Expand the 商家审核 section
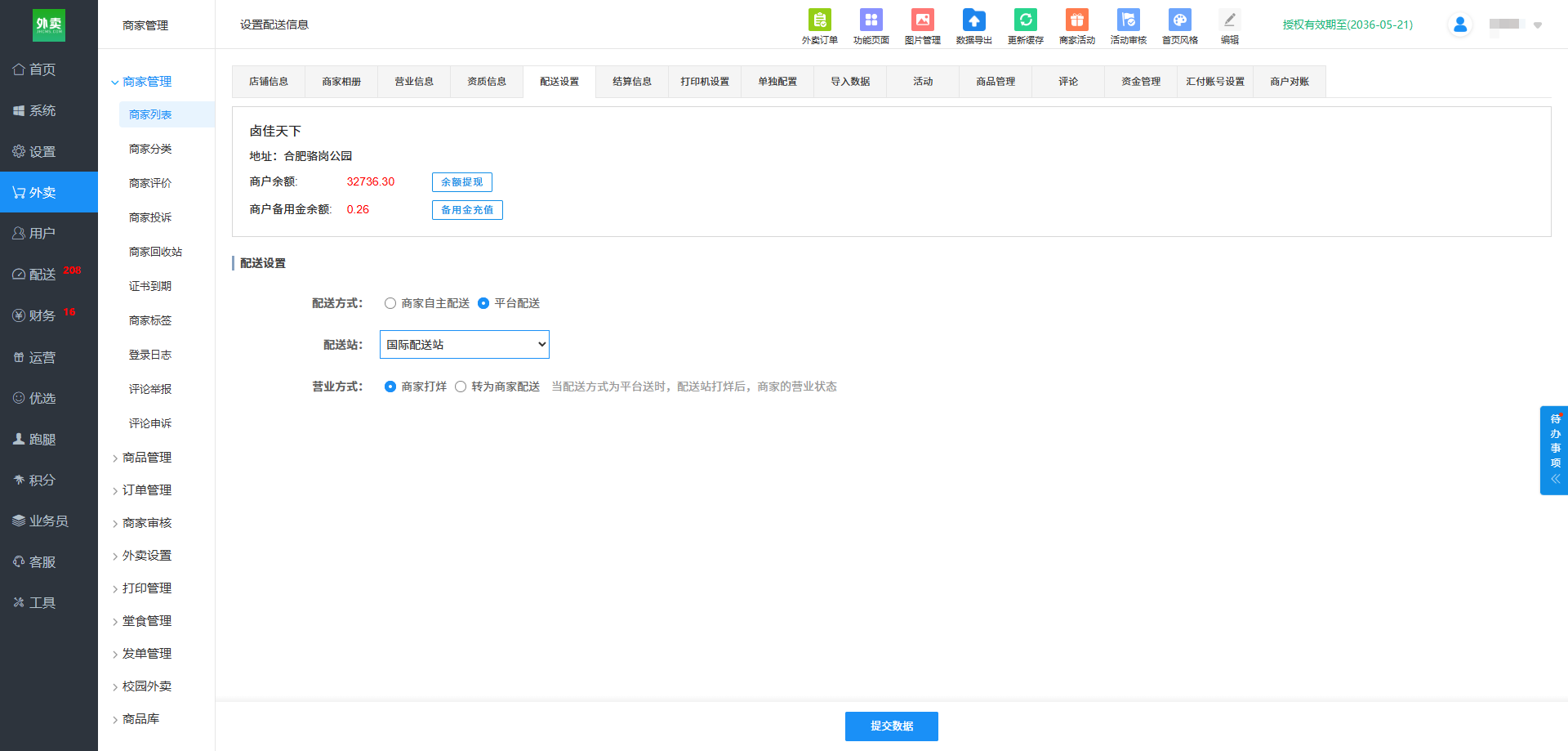The width and height of the screenshot is (1568, 751). tap(141, 523)
